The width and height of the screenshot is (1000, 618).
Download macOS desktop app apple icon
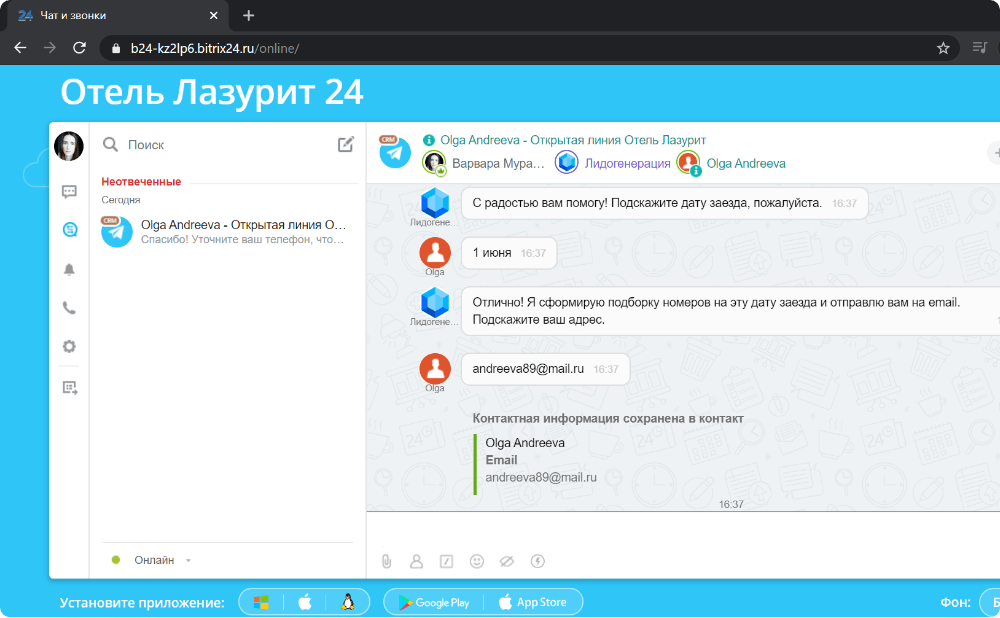click(305, 602)
